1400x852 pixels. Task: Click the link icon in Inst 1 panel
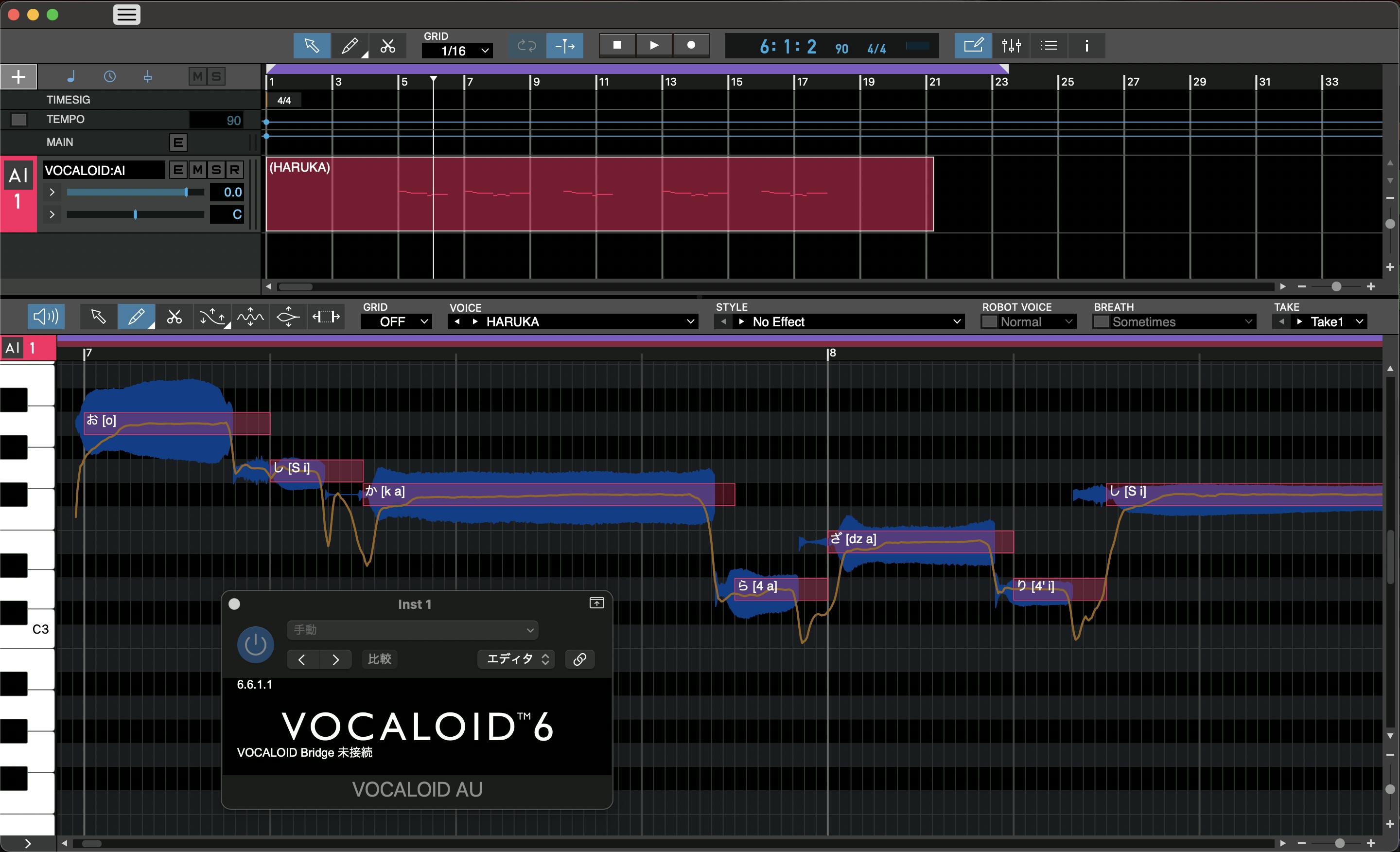point(579,659)
